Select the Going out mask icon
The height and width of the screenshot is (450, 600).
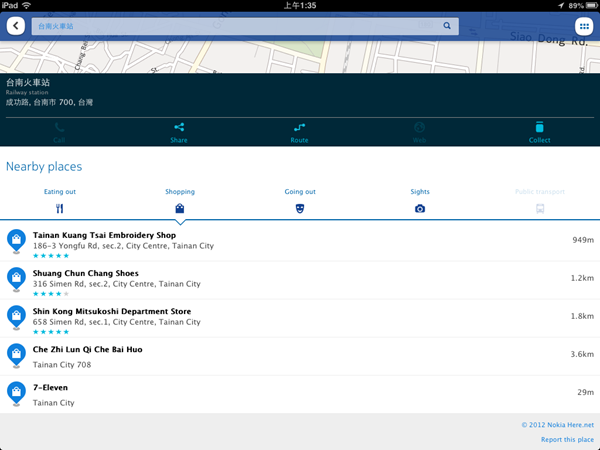click(300, 208)
